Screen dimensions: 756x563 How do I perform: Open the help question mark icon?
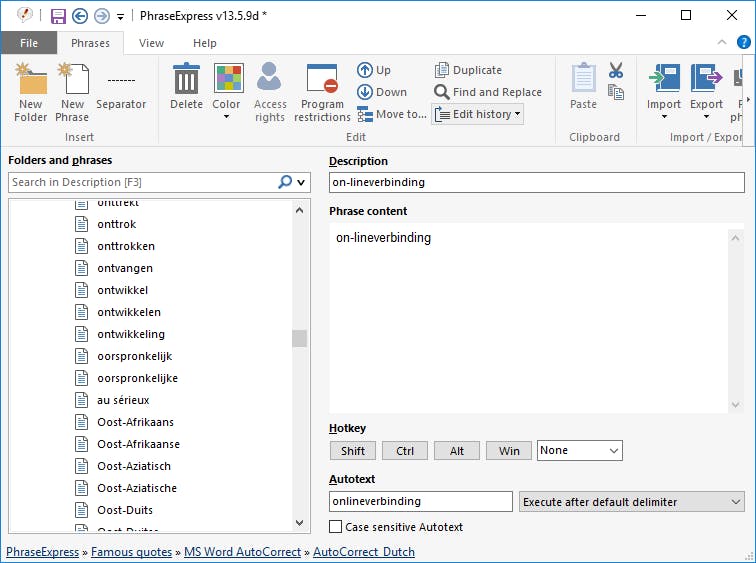point(743,42)
